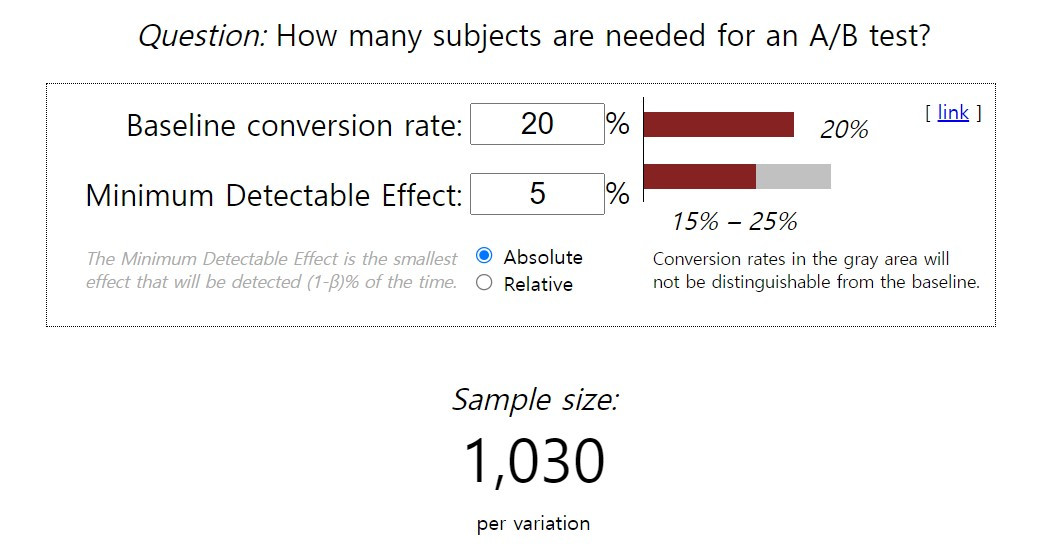Choose the Relative radio option
Screen dimensions: 1042x558
(x=484, y=283)
